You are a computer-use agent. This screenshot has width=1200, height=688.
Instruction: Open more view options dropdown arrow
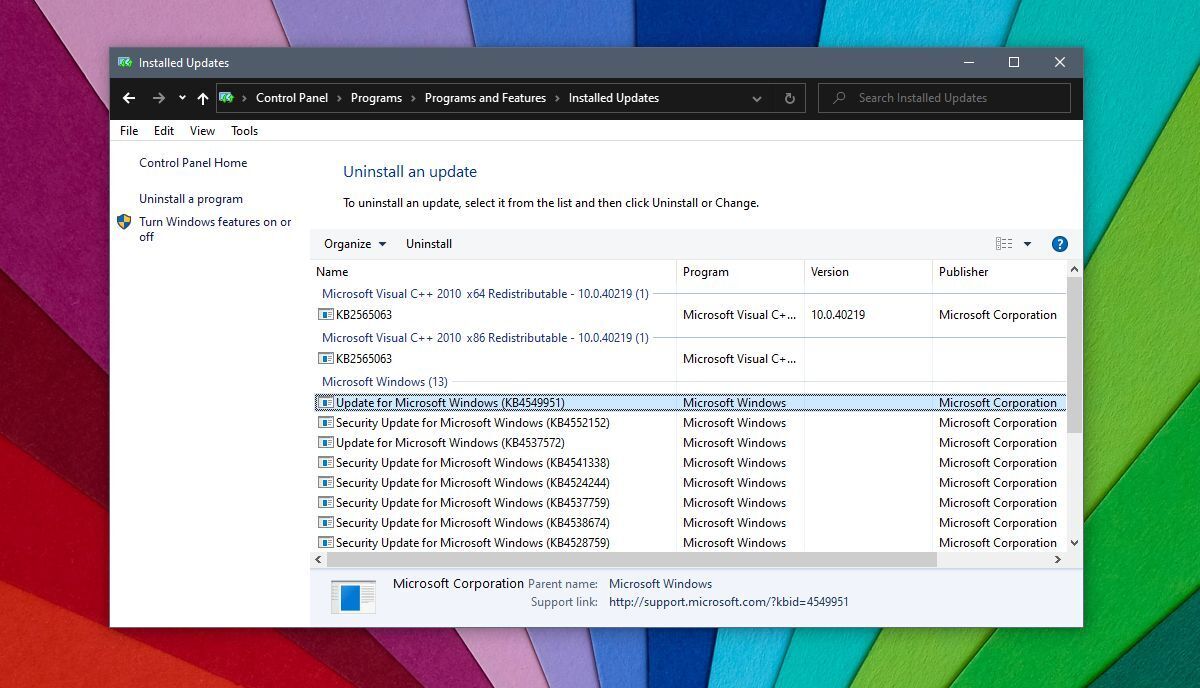click(1027, 244)
